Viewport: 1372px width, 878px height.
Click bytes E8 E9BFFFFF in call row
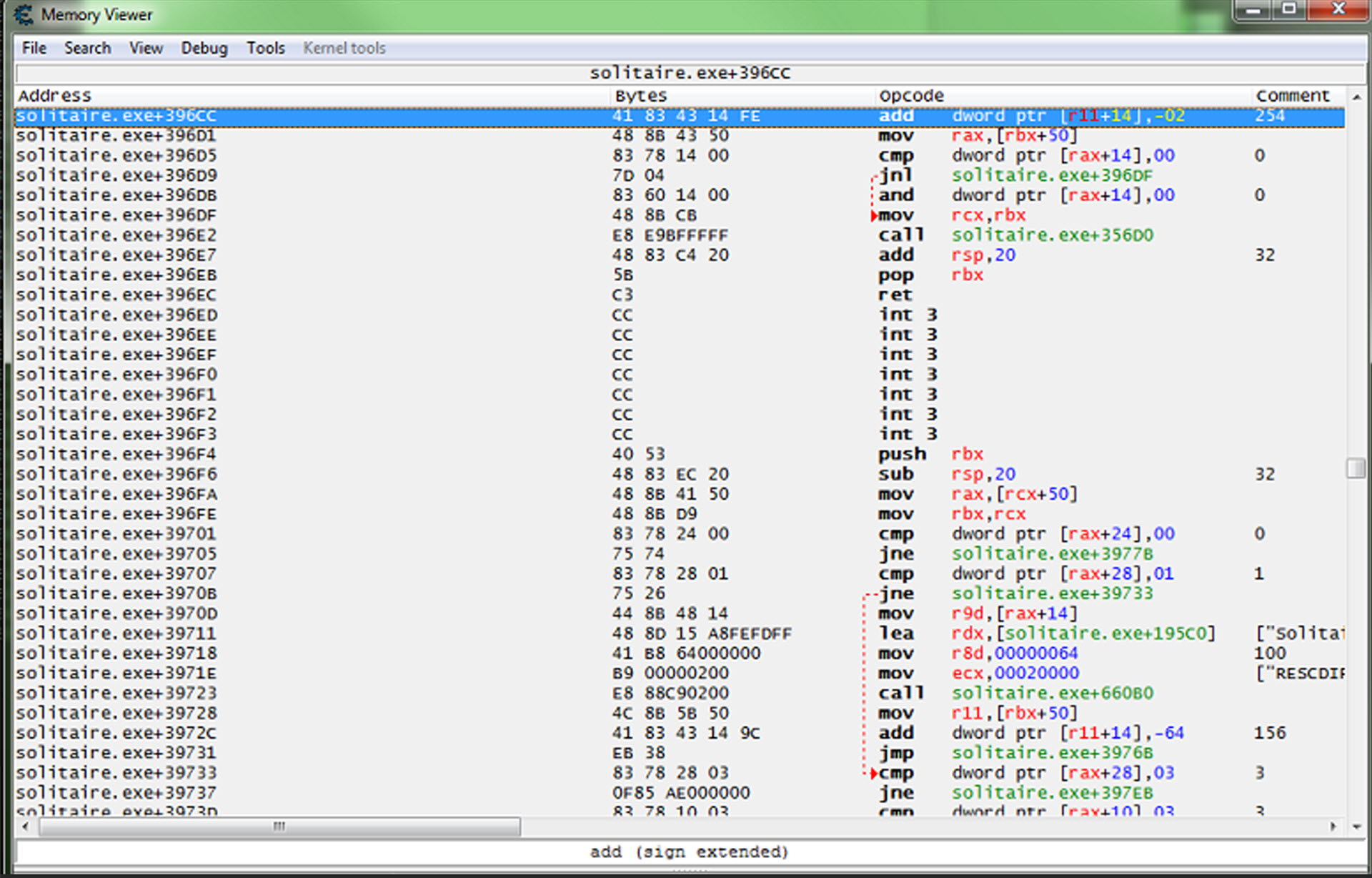(x=670, y=235)
